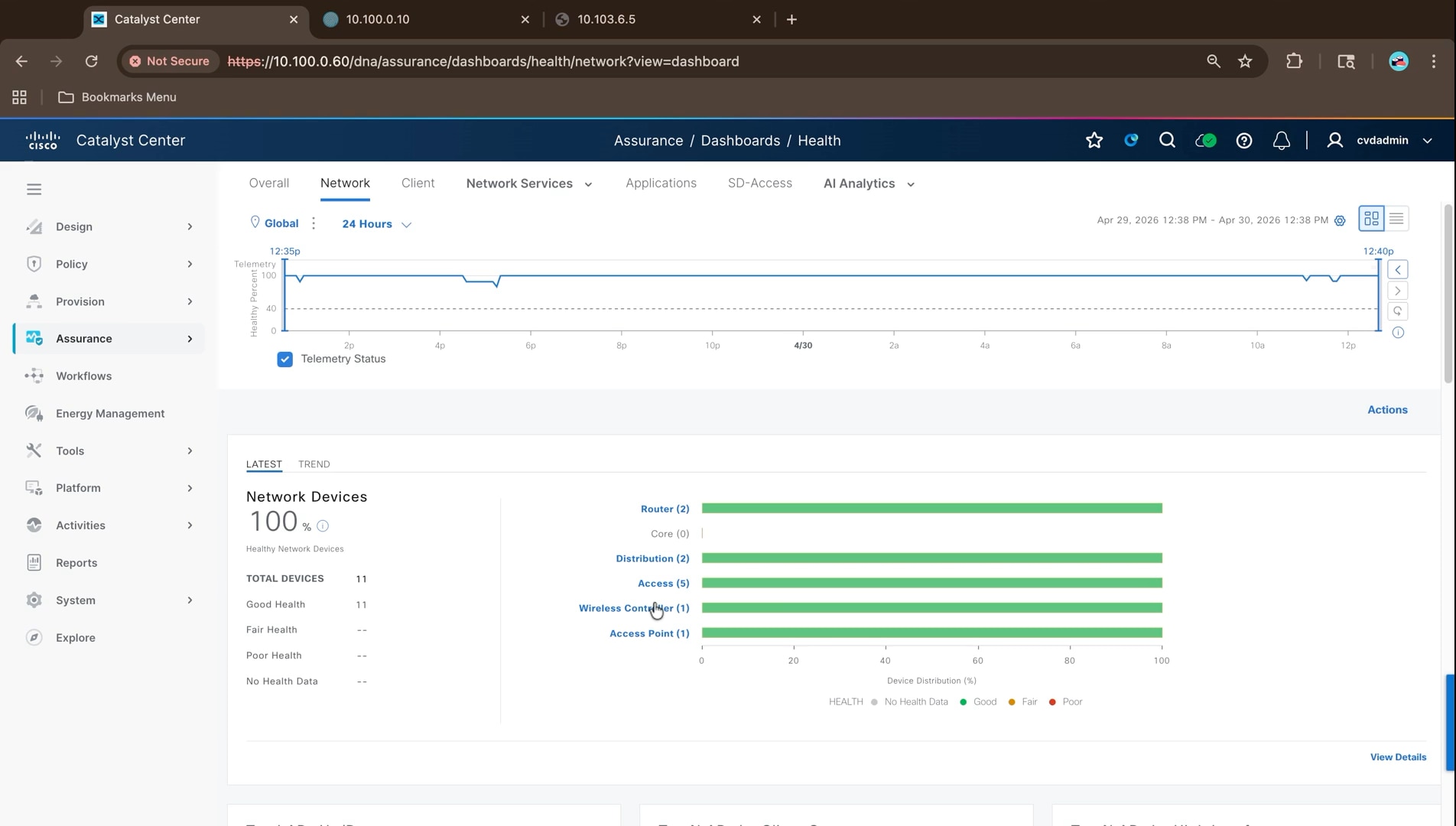The height and width of the screenshot is (826, 1456).
Task: Shift timeline backward with left arrow
Action: point(1398,270)
